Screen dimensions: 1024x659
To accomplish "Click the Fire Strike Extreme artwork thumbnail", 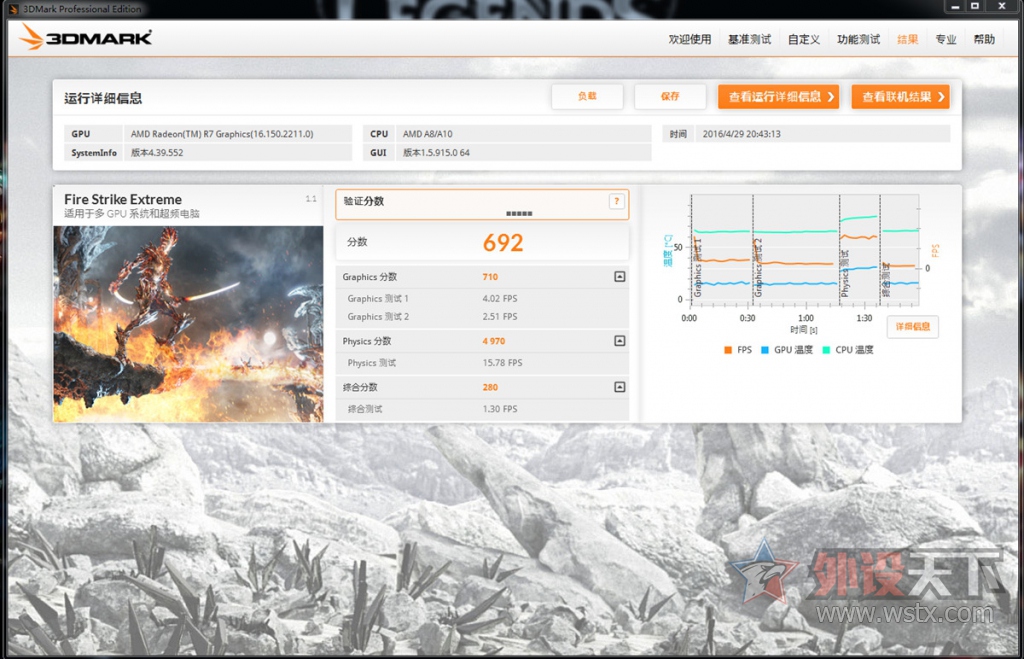I will click(x=188, y=324).
